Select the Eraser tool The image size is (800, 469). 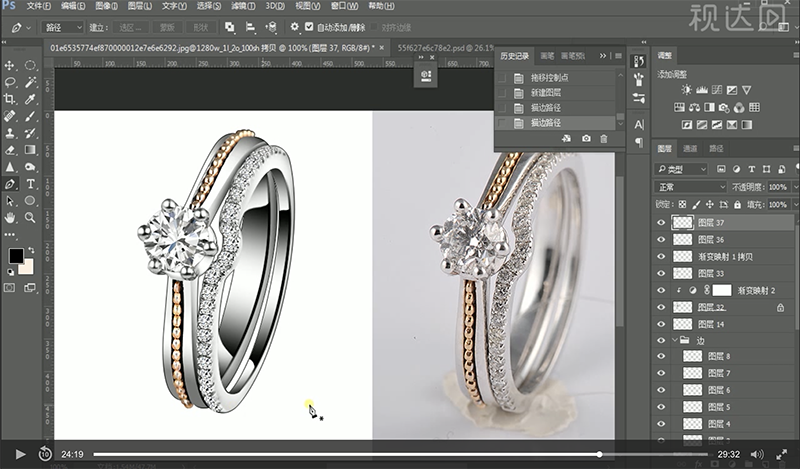pos(10,150)
